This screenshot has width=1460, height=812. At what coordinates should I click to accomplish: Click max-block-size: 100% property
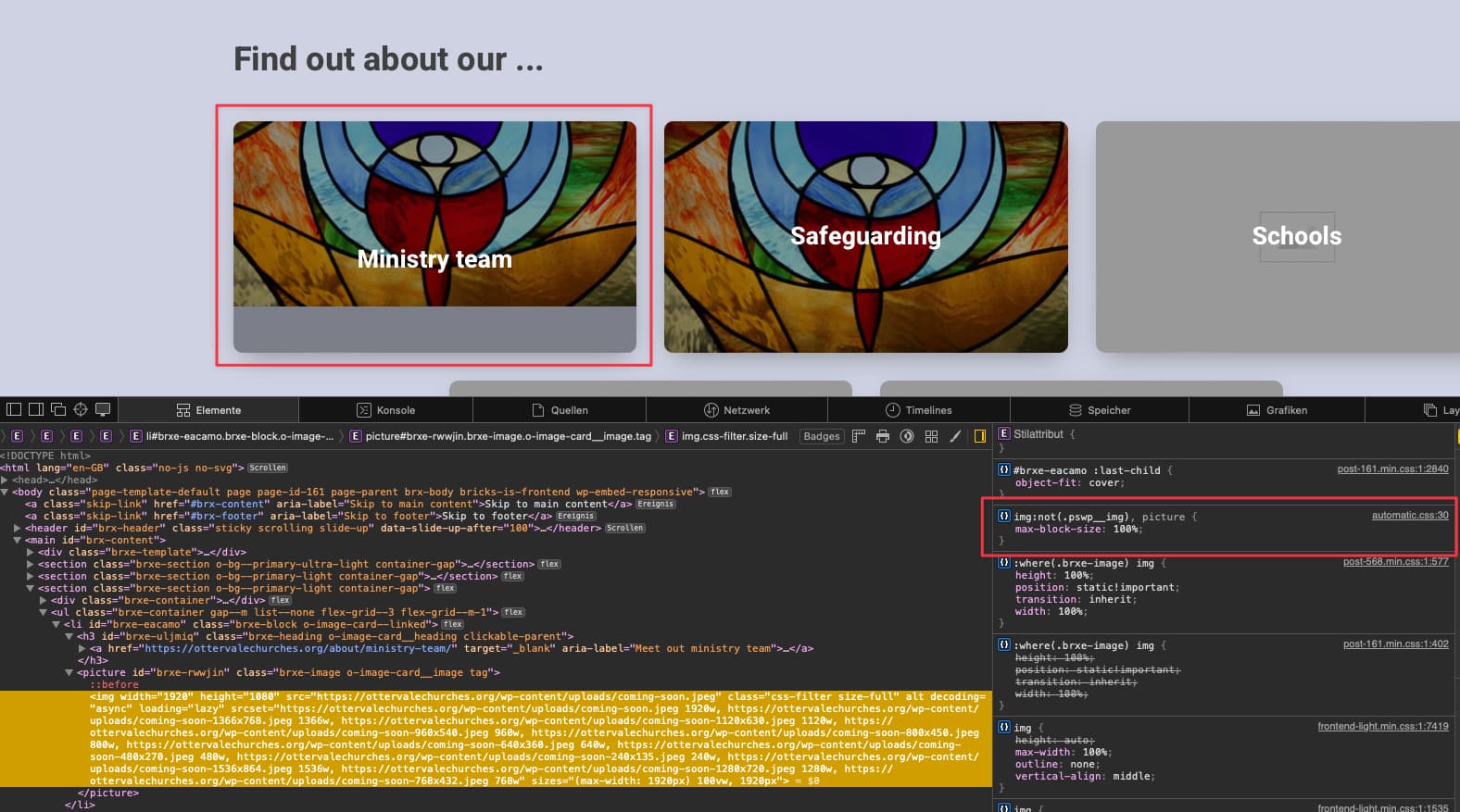pos(1078,529)
